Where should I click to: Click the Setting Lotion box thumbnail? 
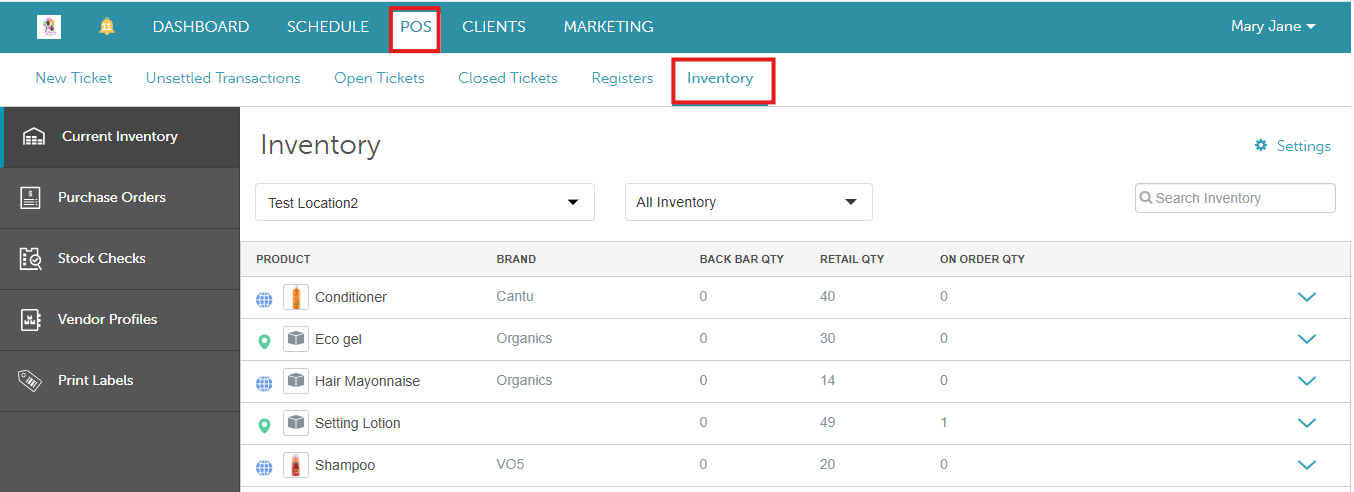(296, 423)
